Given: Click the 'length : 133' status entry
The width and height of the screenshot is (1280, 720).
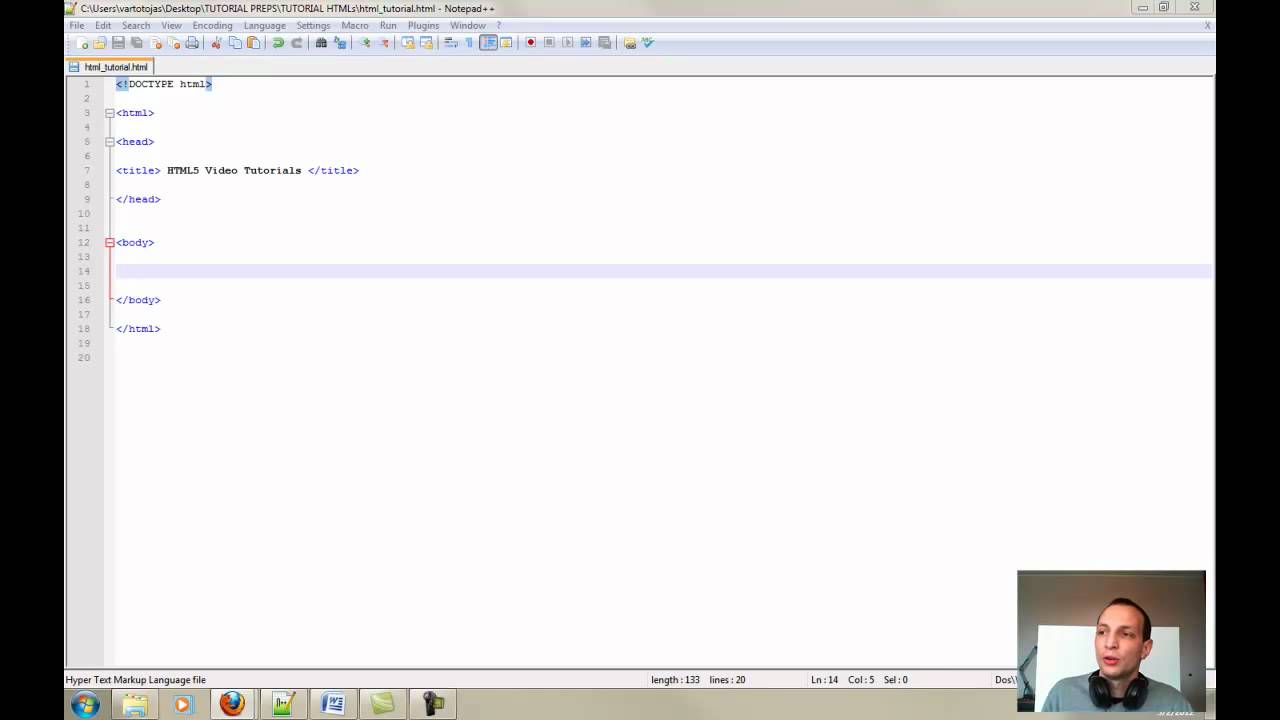Looking at the screenshot, I should (x=675, y=680).
